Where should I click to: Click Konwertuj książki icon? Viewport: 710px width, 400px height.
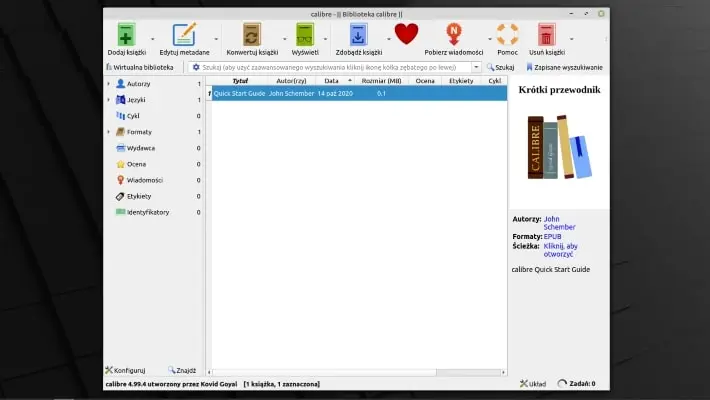[251, 35]
